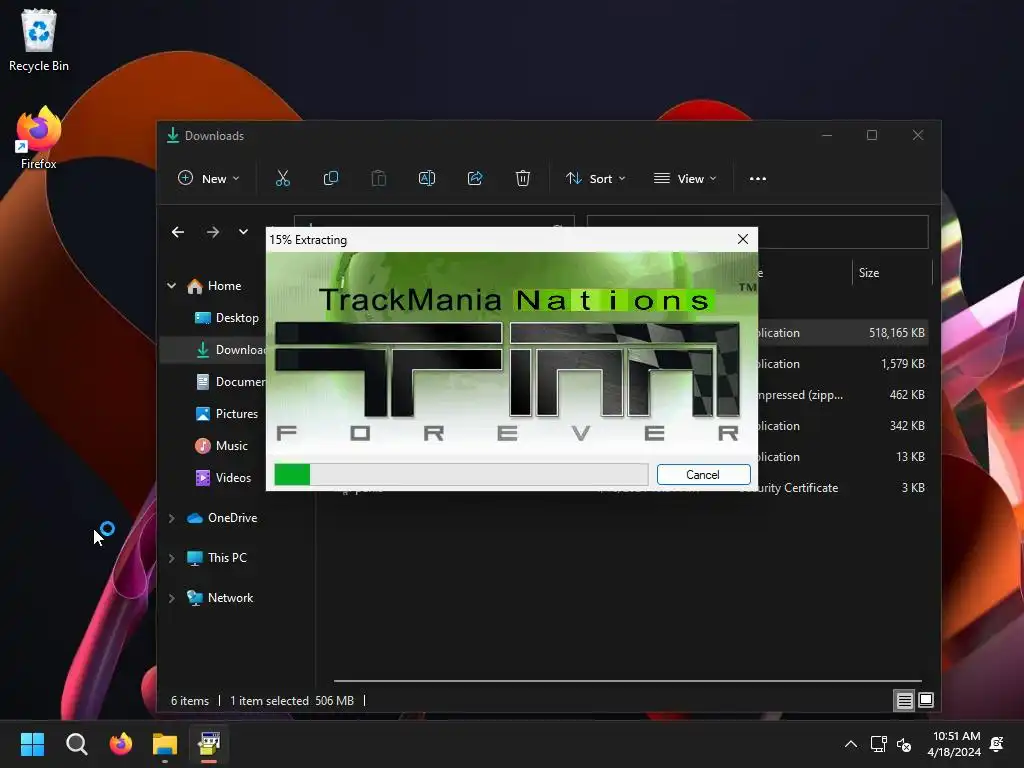
Task: Expand the OneDrive tree node
Action: [x=172, y=518]
